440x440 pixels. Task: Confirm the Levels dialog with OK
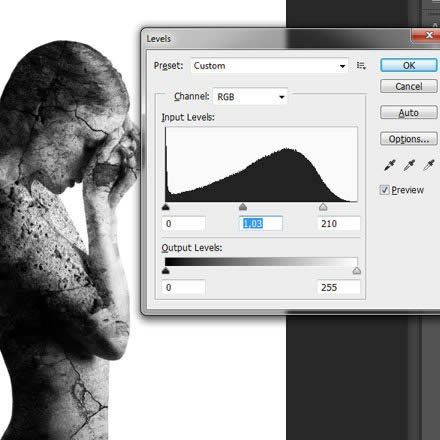pos(409,65)
